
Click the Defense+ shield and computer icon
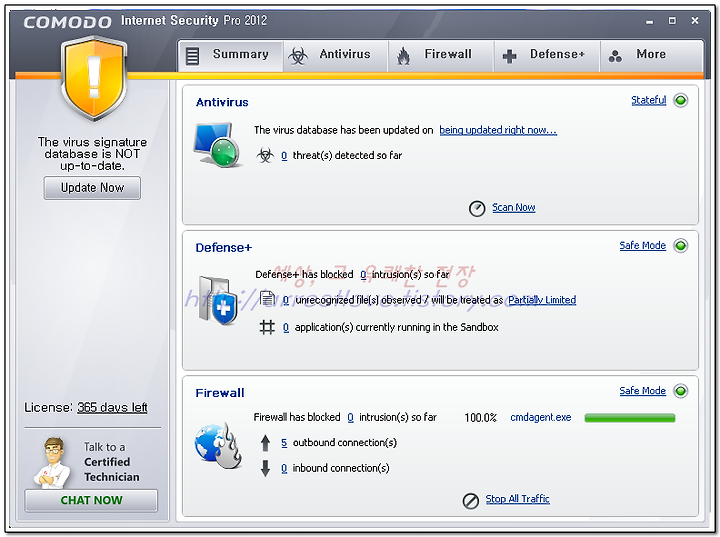[219, 300]
